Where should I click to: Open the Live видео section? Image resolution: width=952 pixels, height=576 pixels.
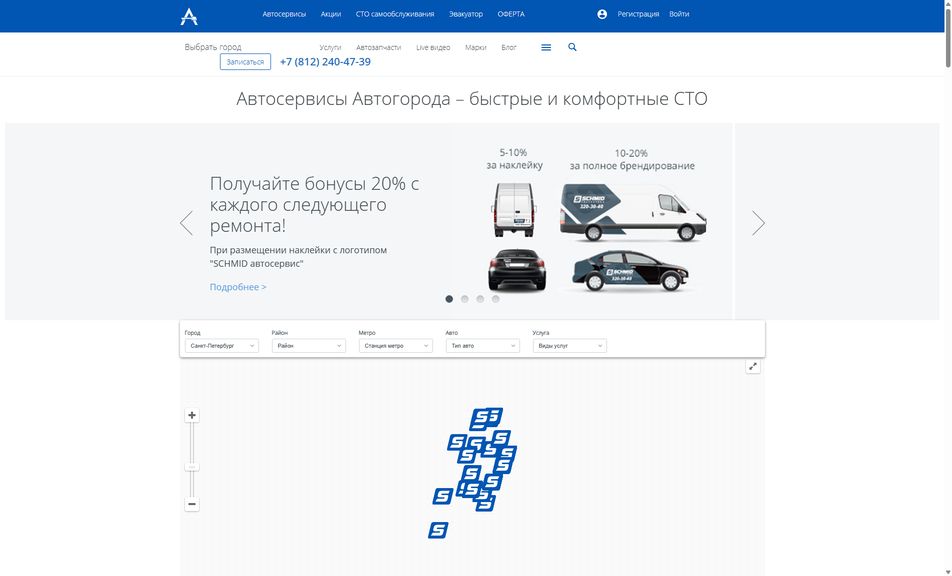click(433, 47)
